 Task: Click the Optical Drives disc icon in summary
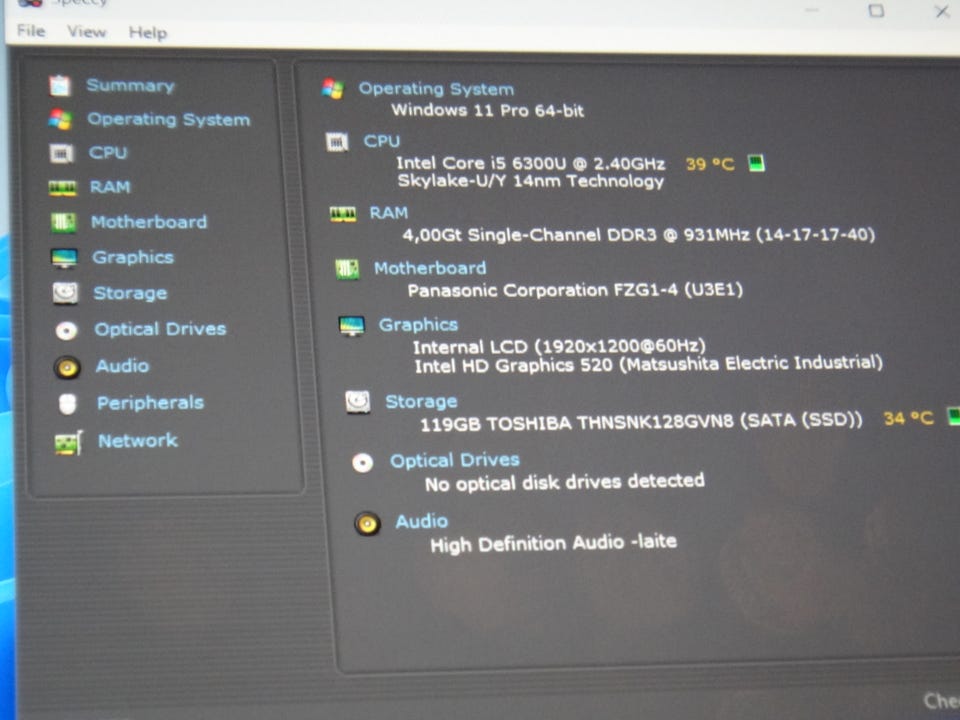click(362, 463)
